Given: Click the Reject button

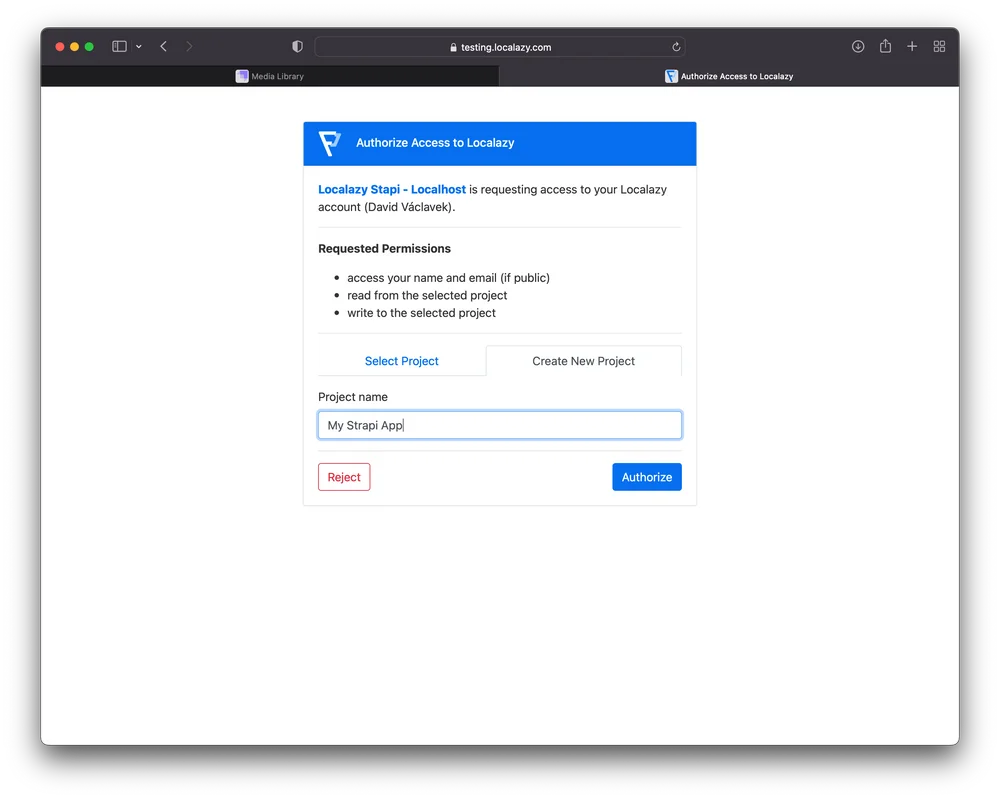Looking at the screenshot, I should click(343, 477).
